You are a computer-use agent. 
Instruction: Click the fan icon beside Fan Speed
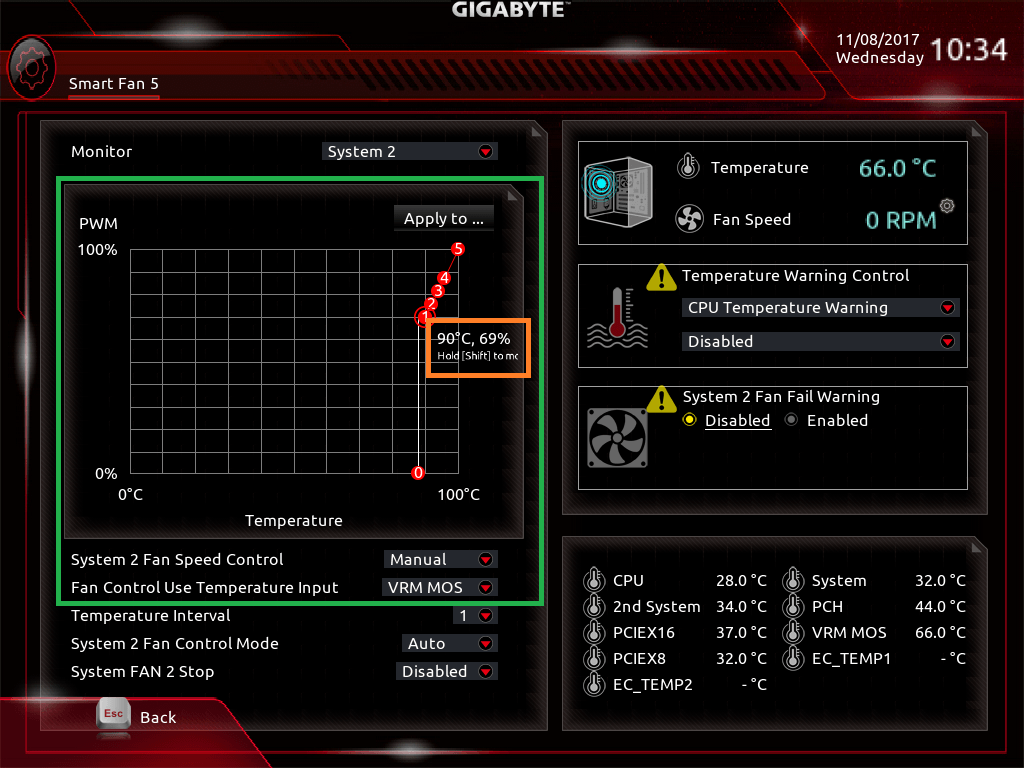pyautogui.click(x=689, y=219)
